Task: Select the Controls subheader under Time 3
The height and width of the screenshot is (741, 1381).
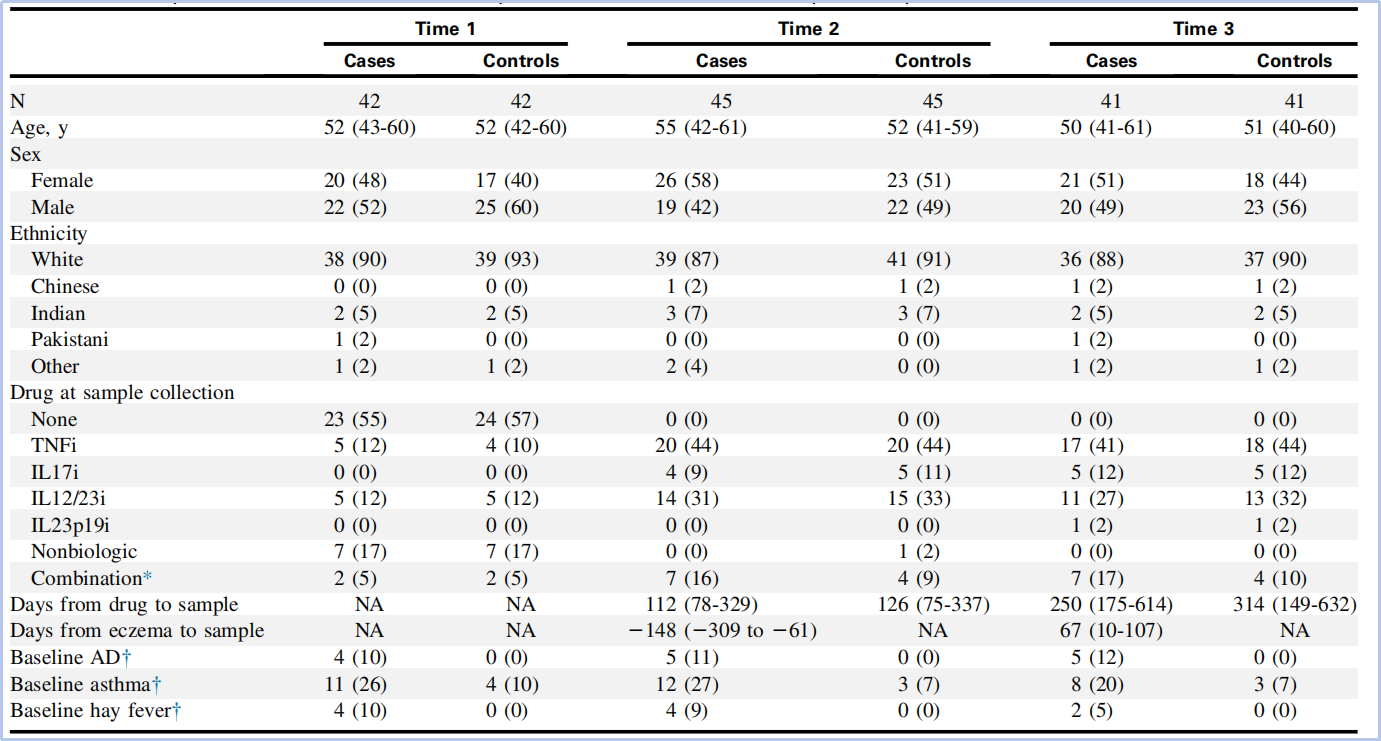Action: coord(1294,61)
